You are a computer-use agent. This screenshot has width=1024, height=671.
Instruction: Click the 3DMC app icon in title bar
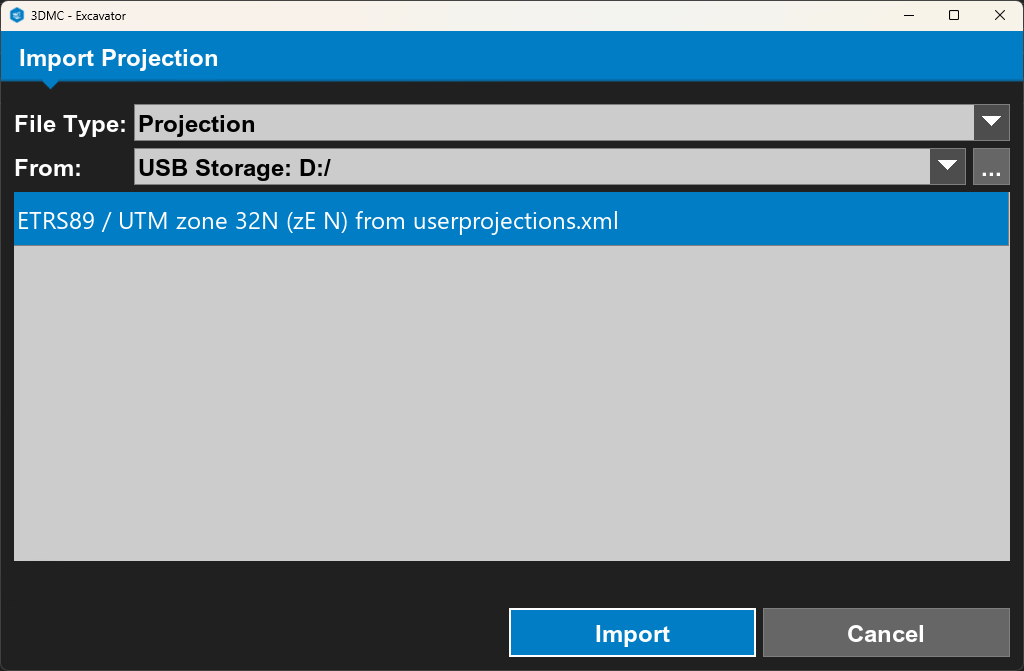coord(17,15)
